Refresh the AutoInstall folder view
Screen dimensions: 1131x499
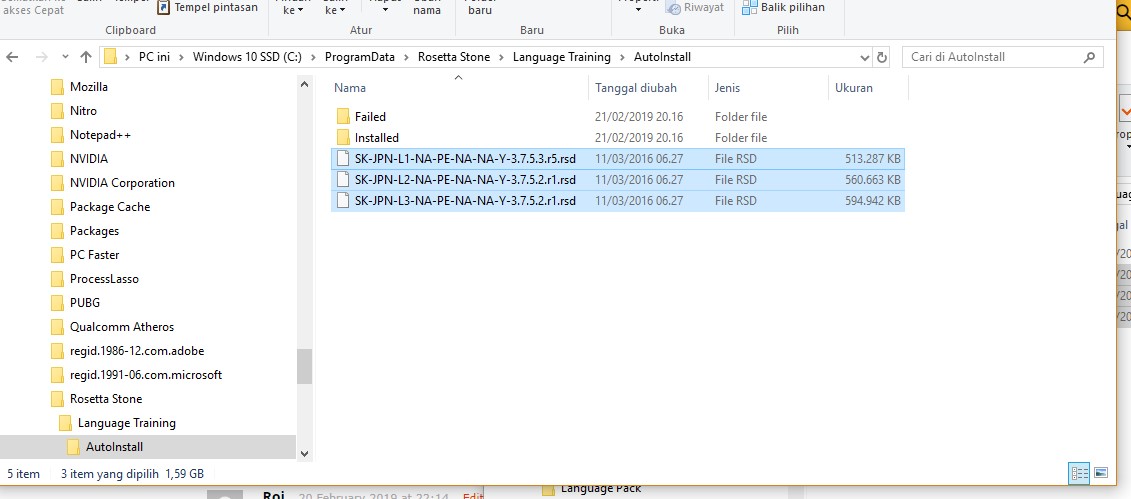point(881,58)
